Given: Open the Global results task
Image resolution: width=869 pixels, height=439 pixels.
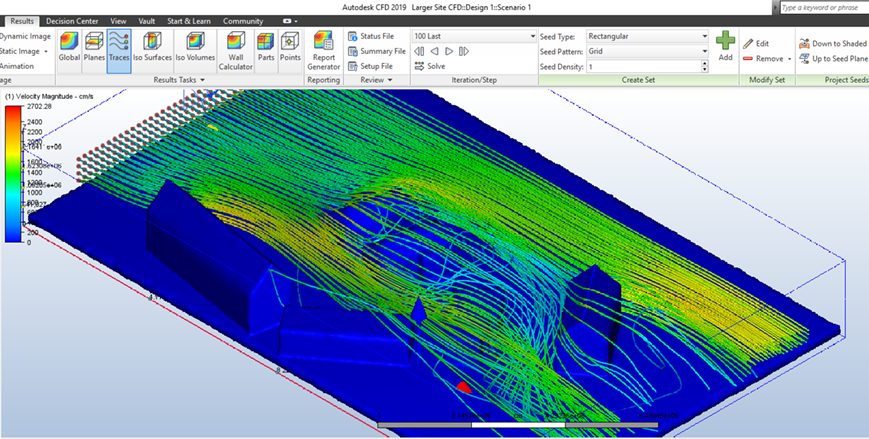Looking at the screenshot, I should pos(69,48).
